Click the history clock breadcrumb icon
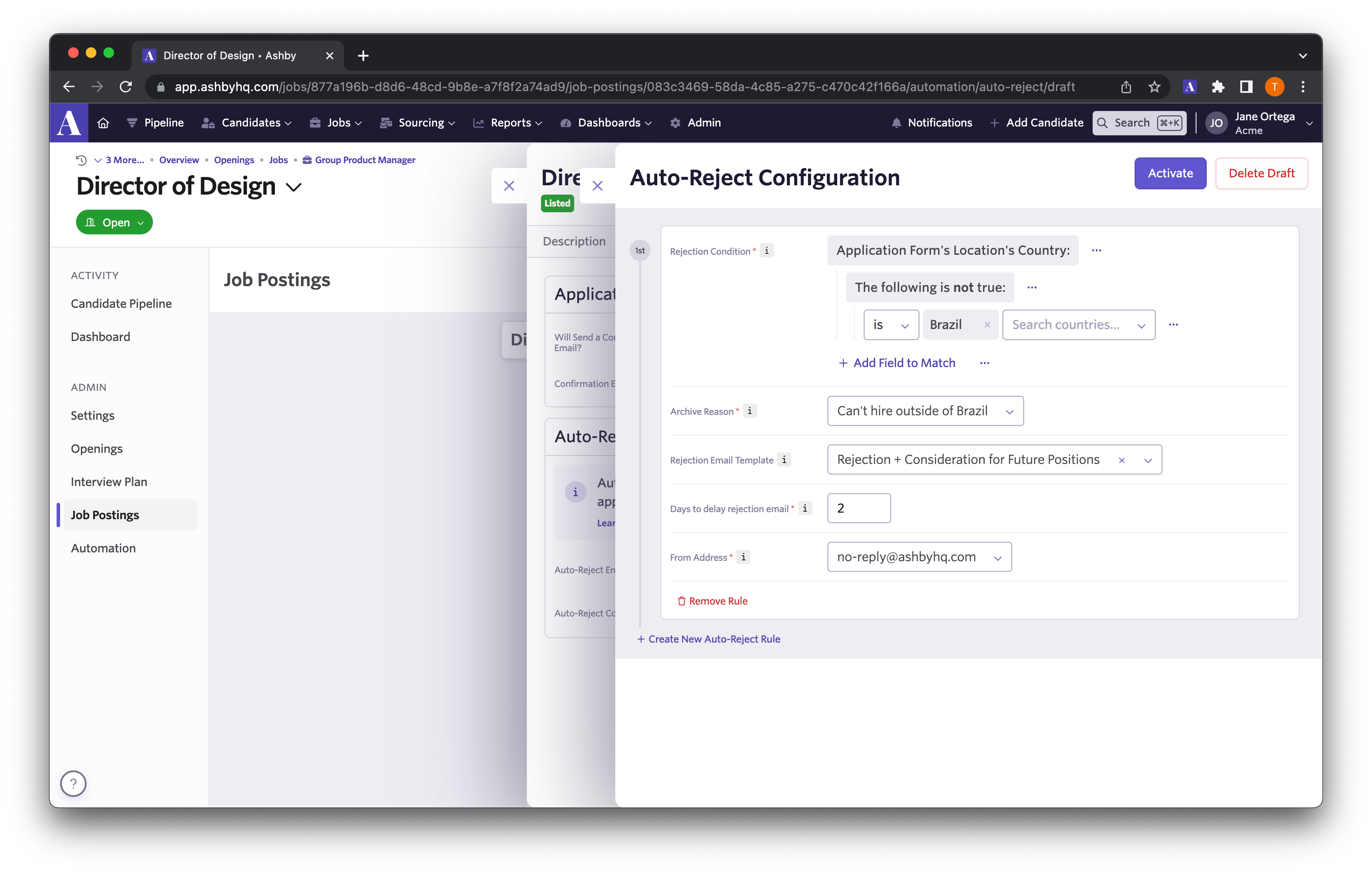The image size is (1372, 873). (81, 160)
